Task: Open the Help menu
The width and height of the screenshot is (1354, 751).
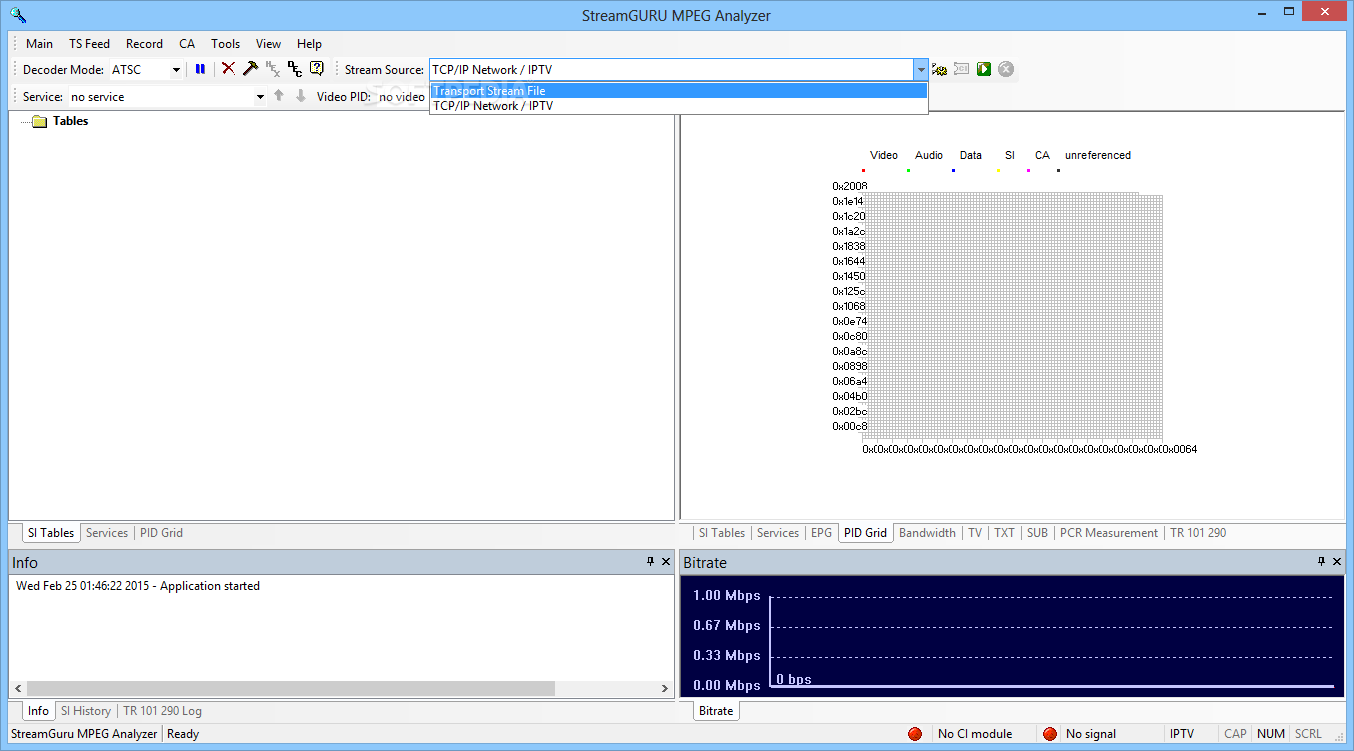Action: 309,44
